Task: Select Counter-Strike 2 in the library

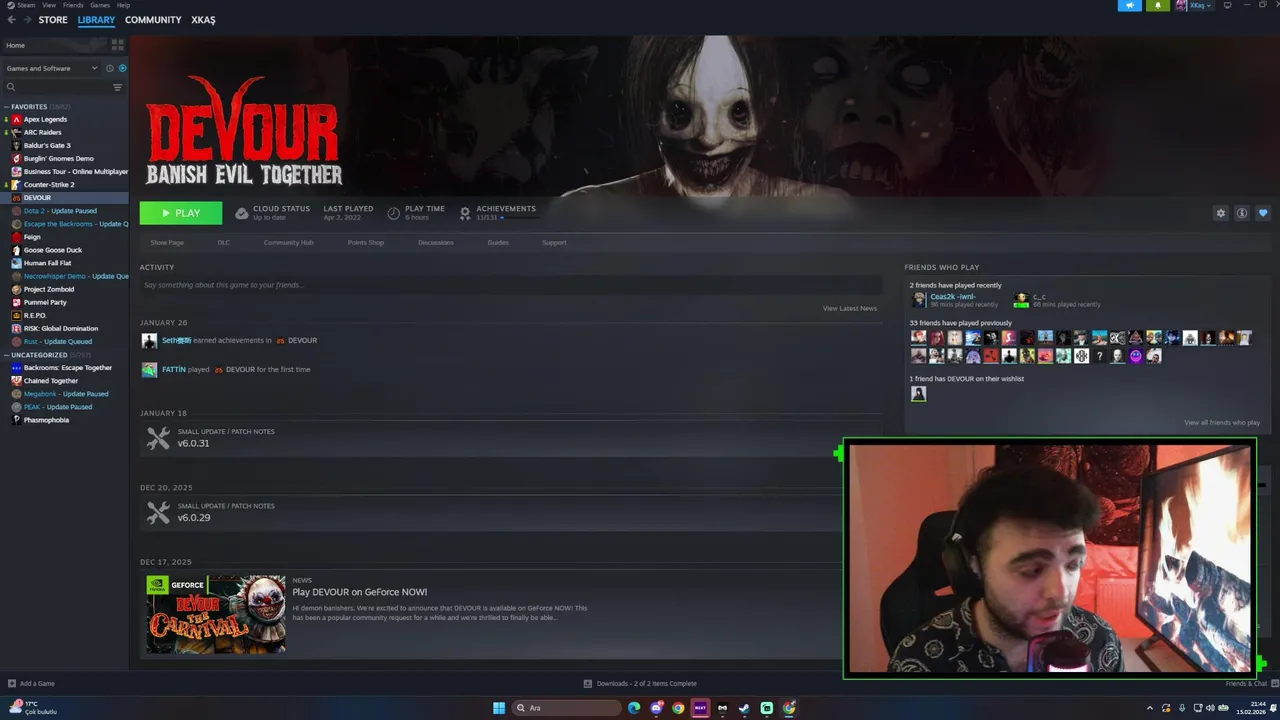Action: tap(49, 184)
